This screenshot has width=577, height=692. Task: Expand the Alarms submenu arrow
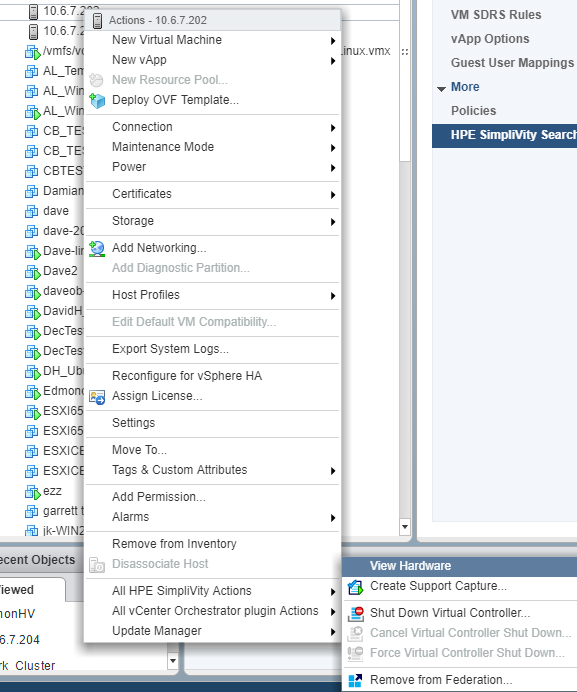tap(333, 518)
